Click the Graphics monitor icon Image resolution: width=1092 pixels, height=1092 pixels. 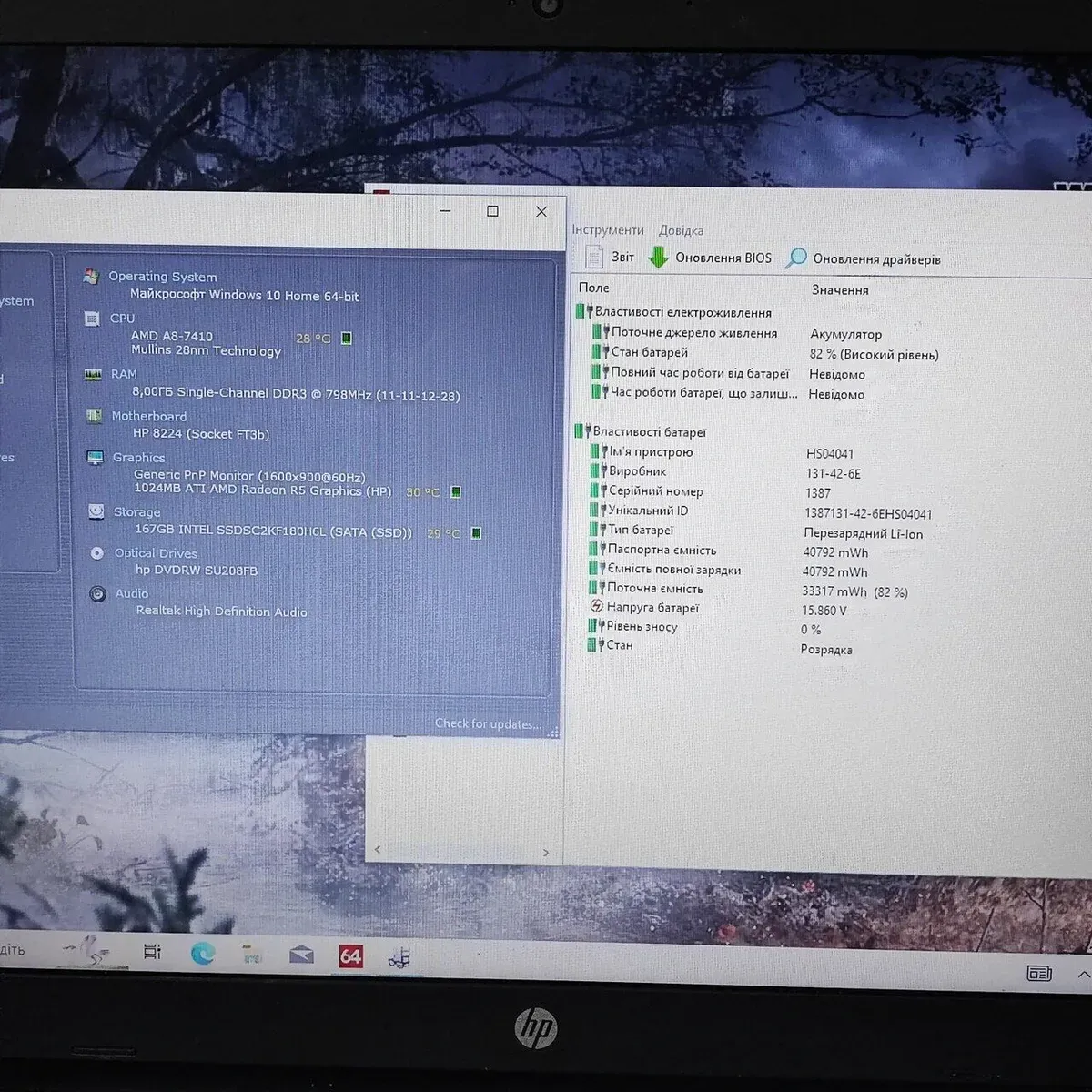pyautogui.click(x=95, y=458)
